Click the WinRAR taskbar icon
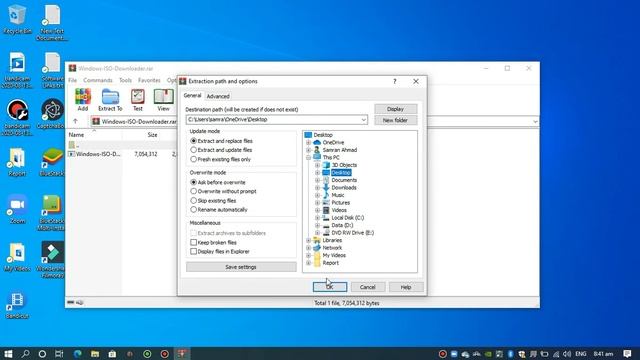Image resolution: width=640 pixels, height=360 pixels. click(182, 353)
